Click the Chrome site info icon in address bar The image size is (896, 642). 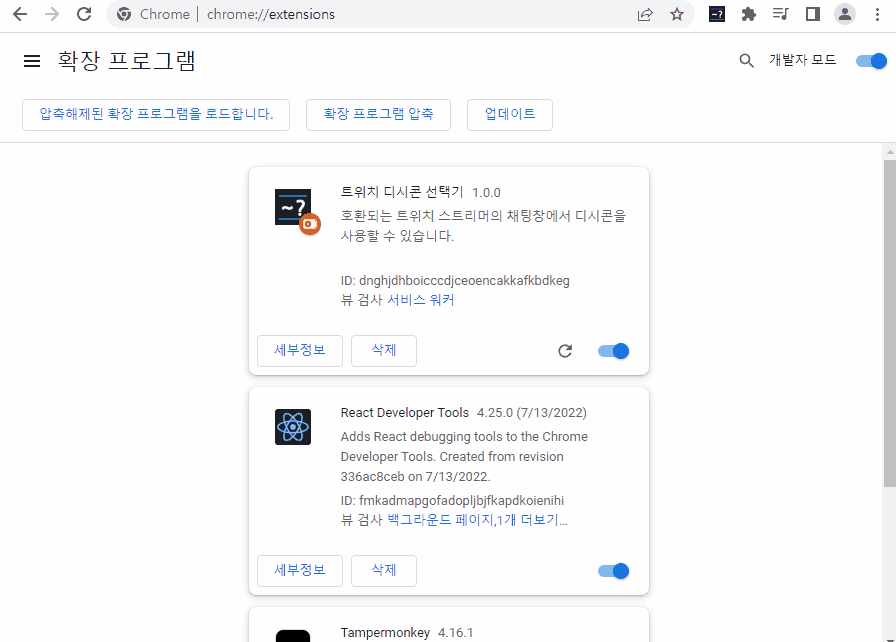[x=124, y=14]
